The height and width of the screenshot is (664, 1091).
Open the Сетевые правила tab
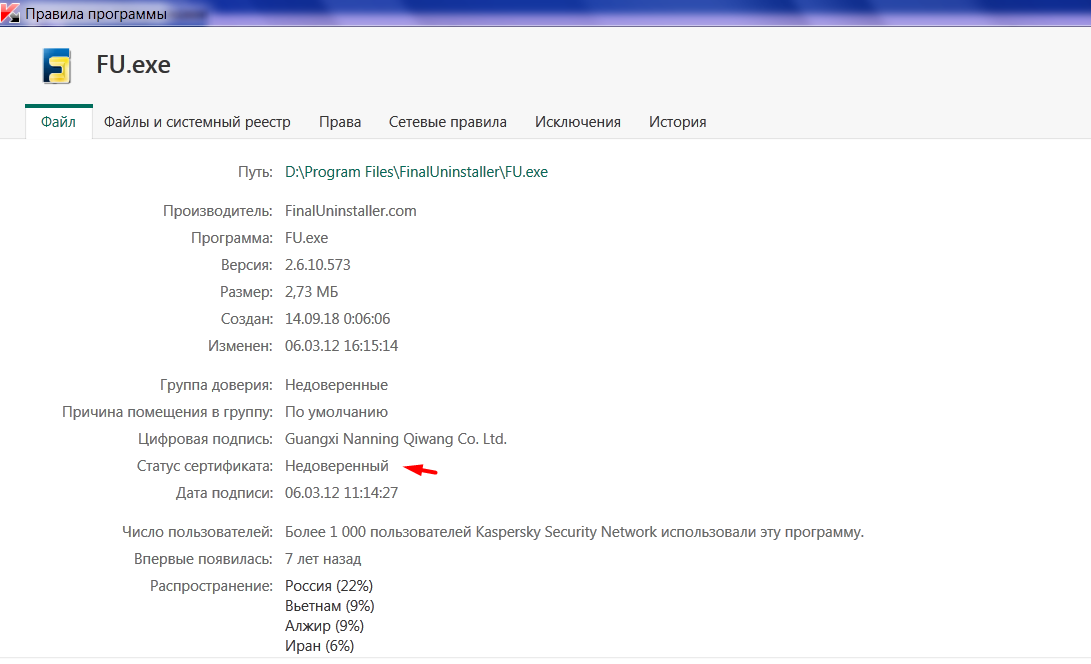pyautogui.click(x=447, y=122)
